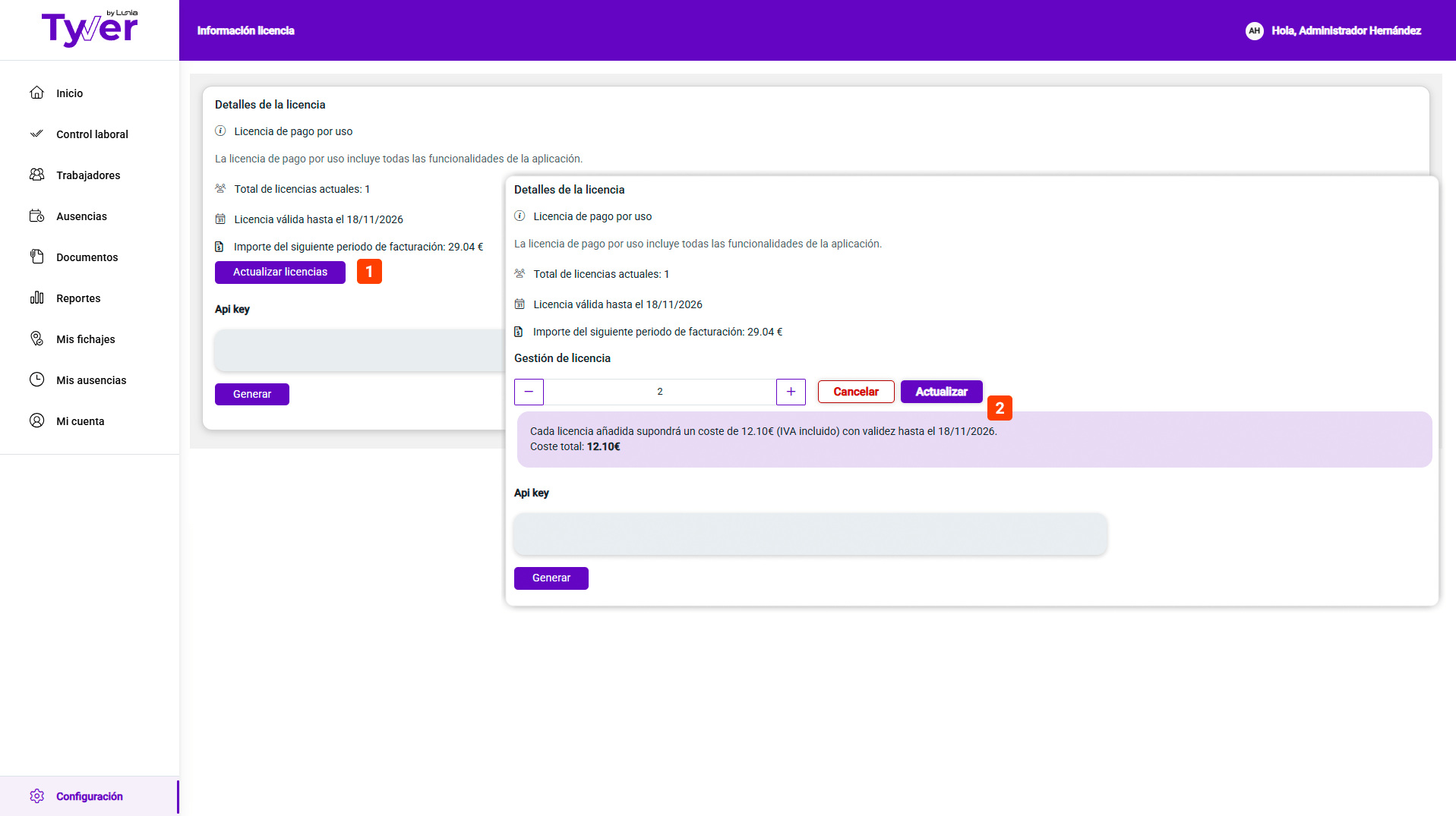
Task: Increase license count with plus button
Action: [791, 392]
